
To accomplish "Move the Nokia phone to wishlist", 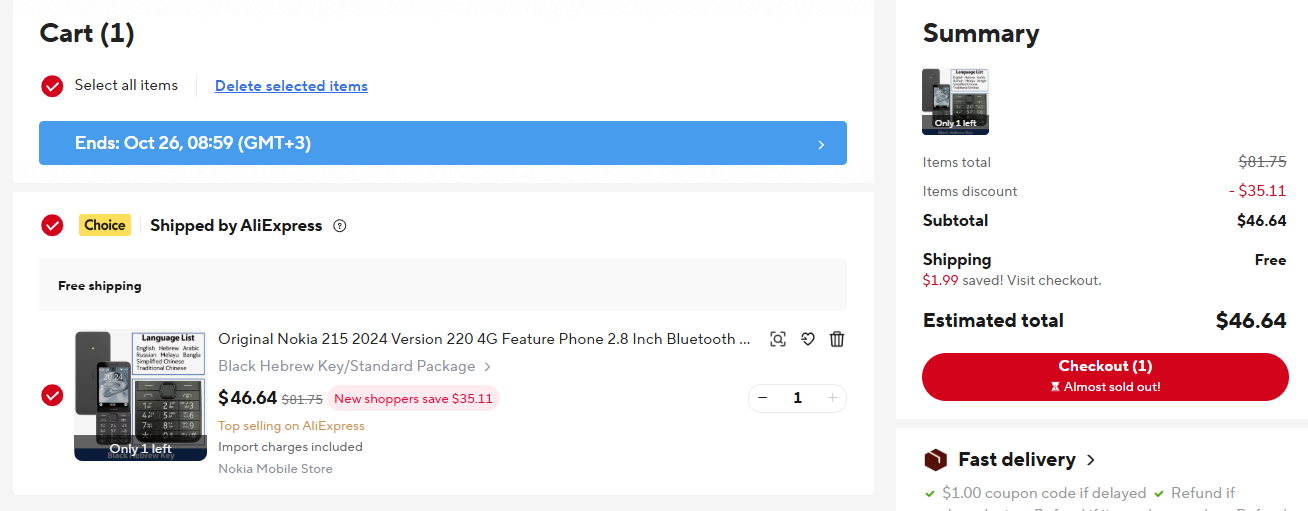I will pos(808,339).
